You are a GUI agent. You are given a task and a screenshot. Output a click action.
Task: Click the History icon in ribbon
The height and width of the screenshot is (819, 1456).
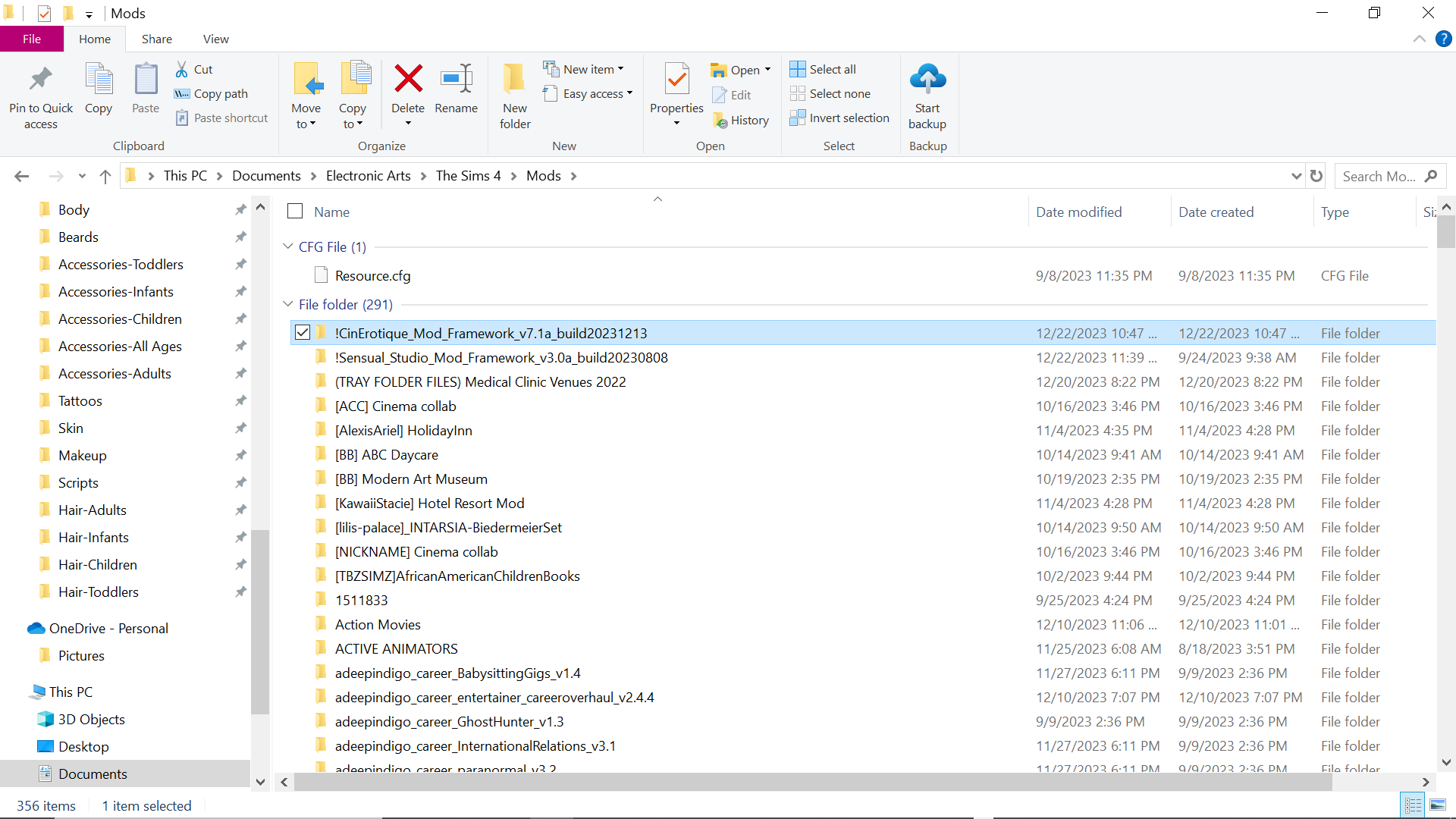[x=720, y=121]
